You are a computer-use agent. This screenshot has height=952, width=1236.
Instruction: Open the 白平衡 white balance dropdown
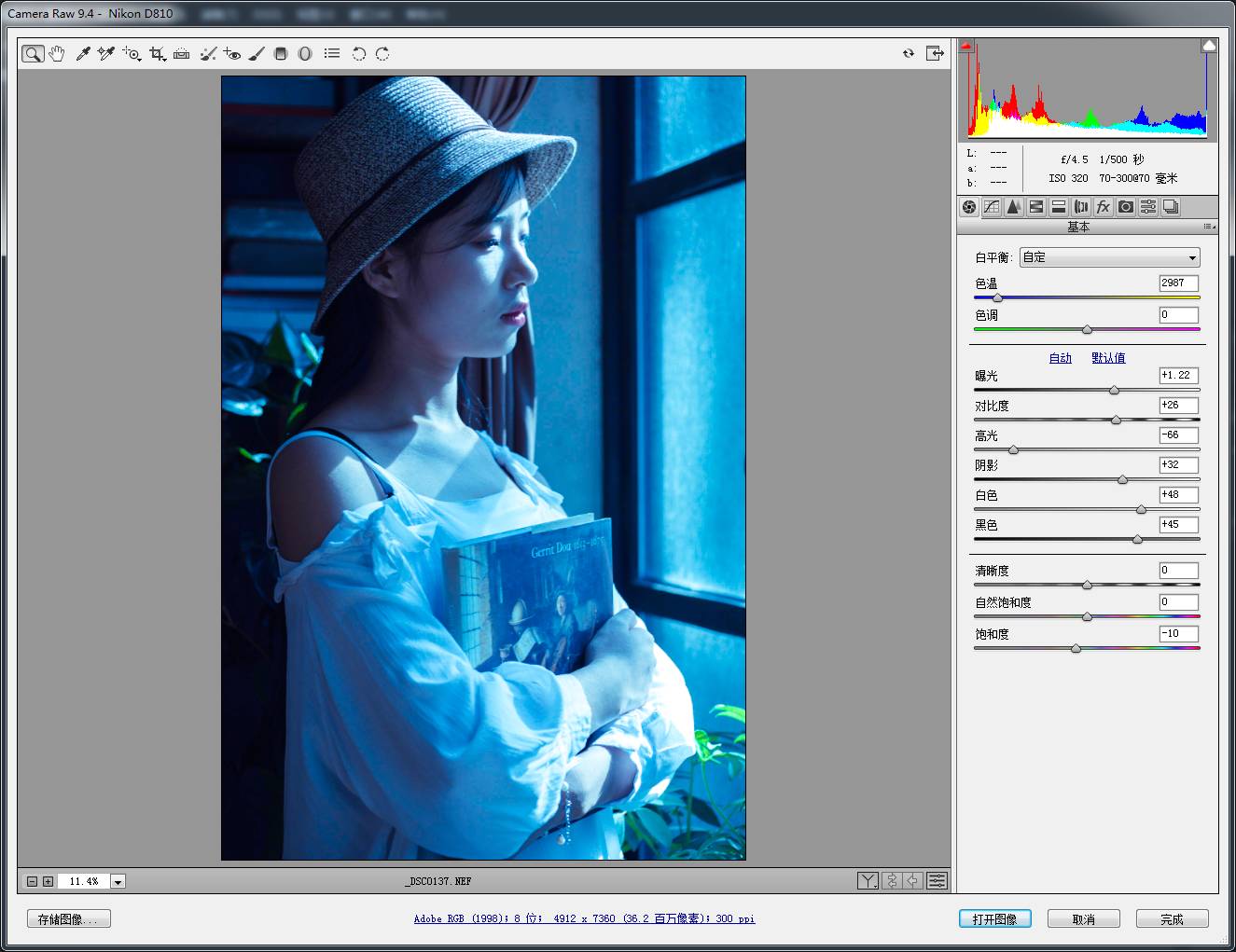pyautogui.click(x=1109, y=257)
